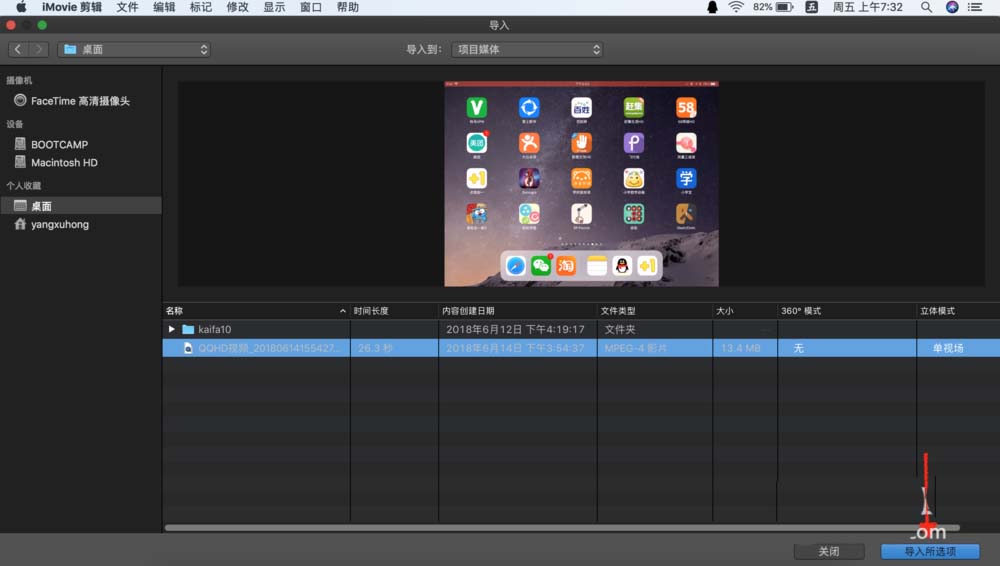The image size is (1000, 566).
Task: Click the kaifa10 date 2018年6月12日
Action: pos(515,329)
